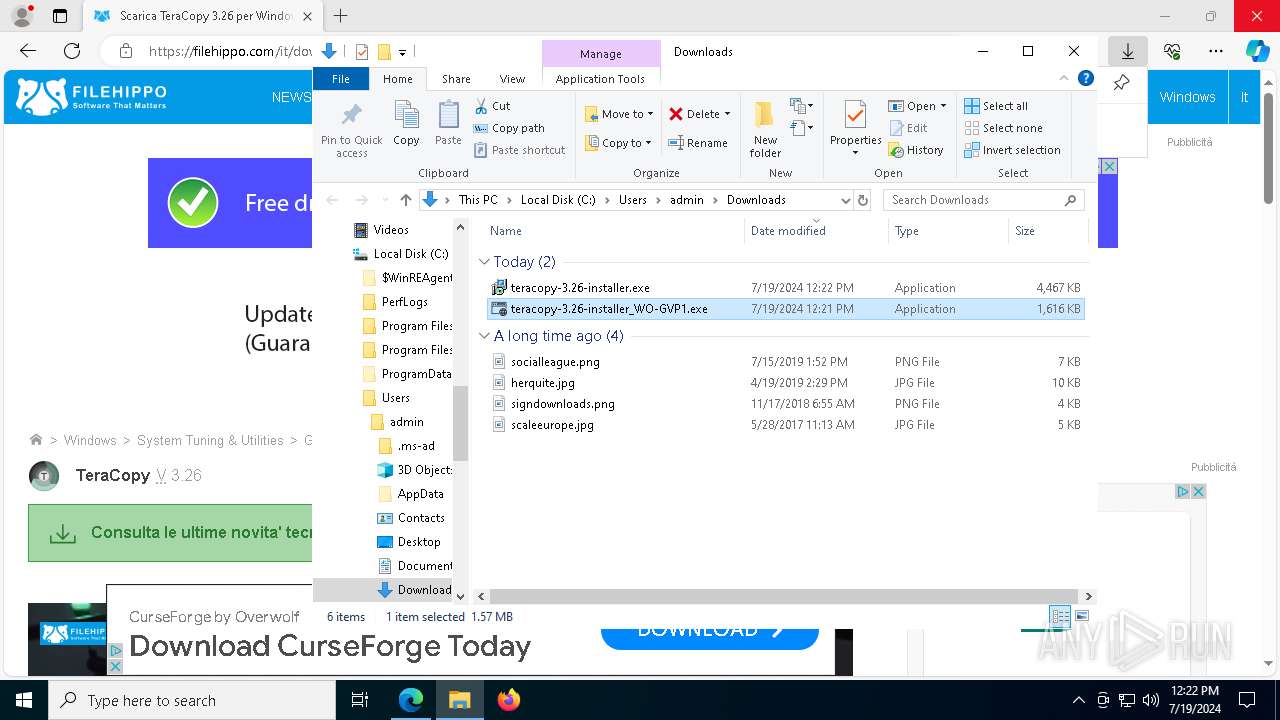Click the Paste ribbon button

point(448,124)
